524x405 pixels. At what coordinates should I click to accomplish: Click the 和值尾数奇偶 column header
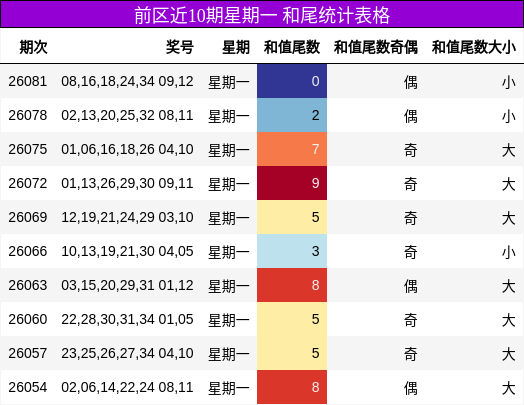coord(376,47)
